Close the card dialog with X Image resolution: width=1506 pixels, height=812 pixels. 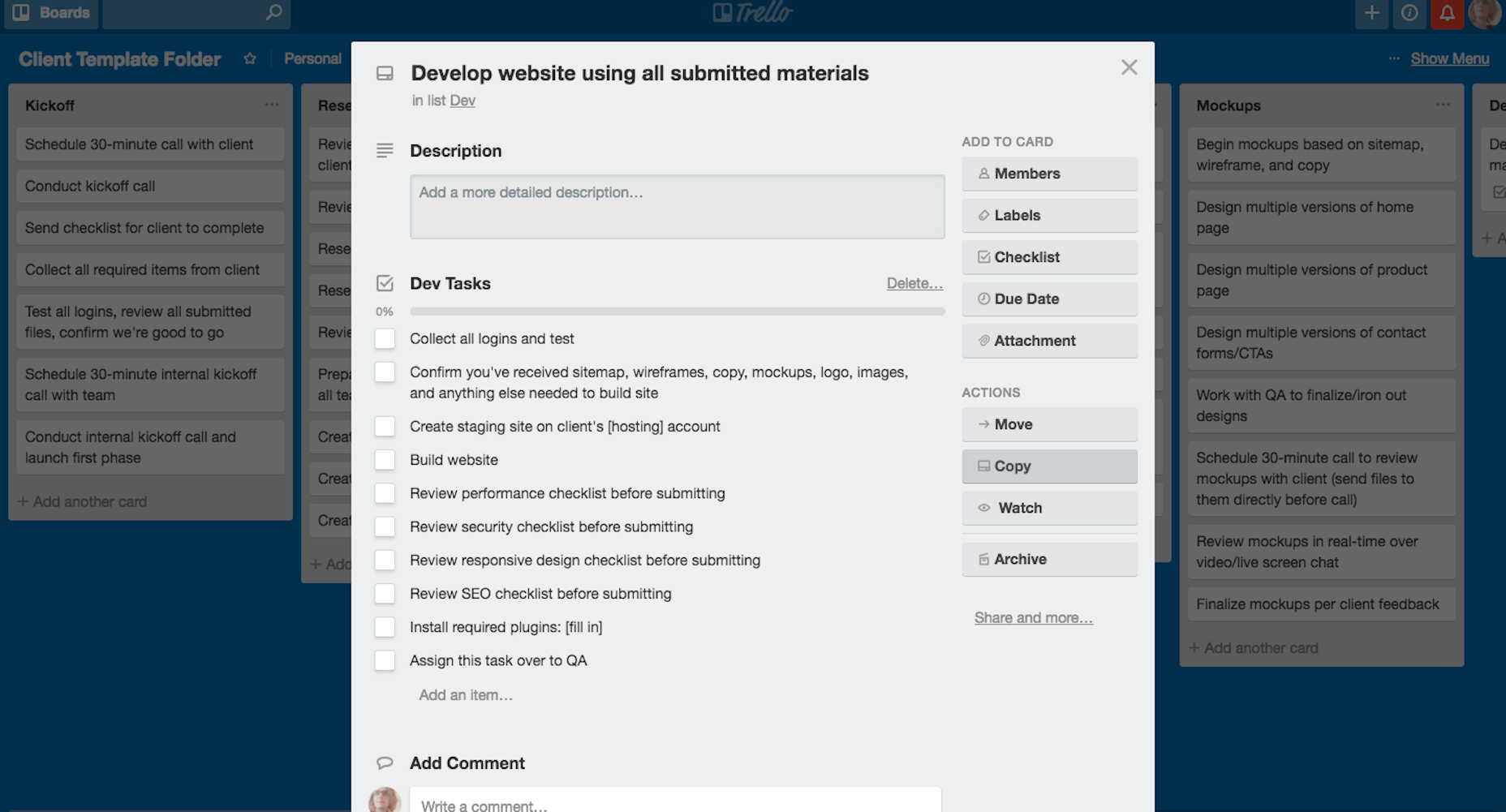(x=1129, y=67)
